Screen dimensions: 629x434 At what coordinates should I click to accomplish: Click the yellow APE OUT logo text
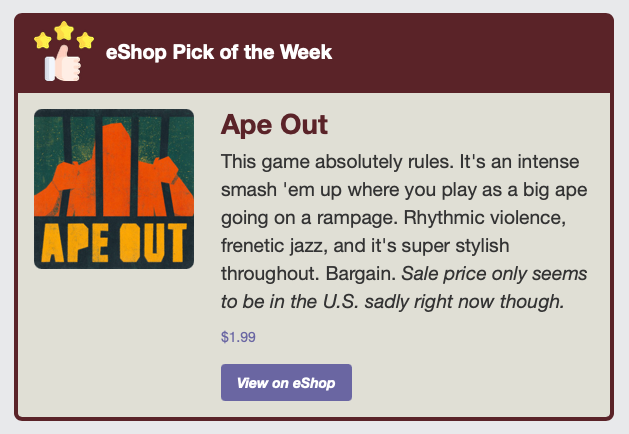point(113,240)
